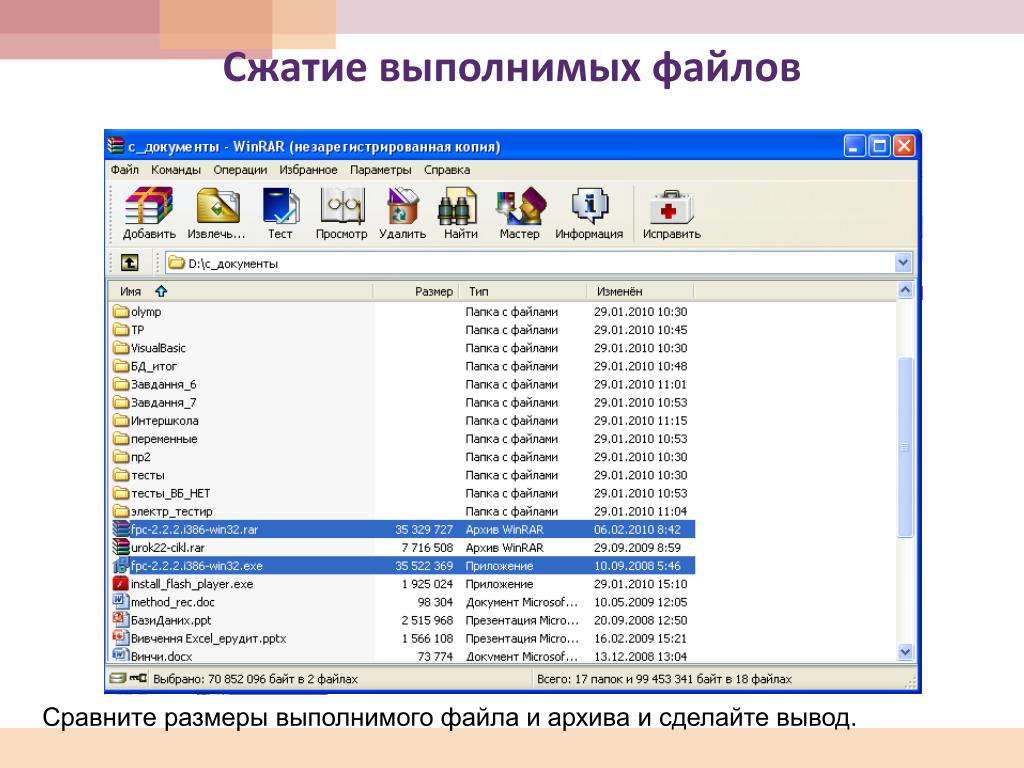Select the переменные folder
Viewport: 1024px width, 768px height.
click(x=155, y=439)
